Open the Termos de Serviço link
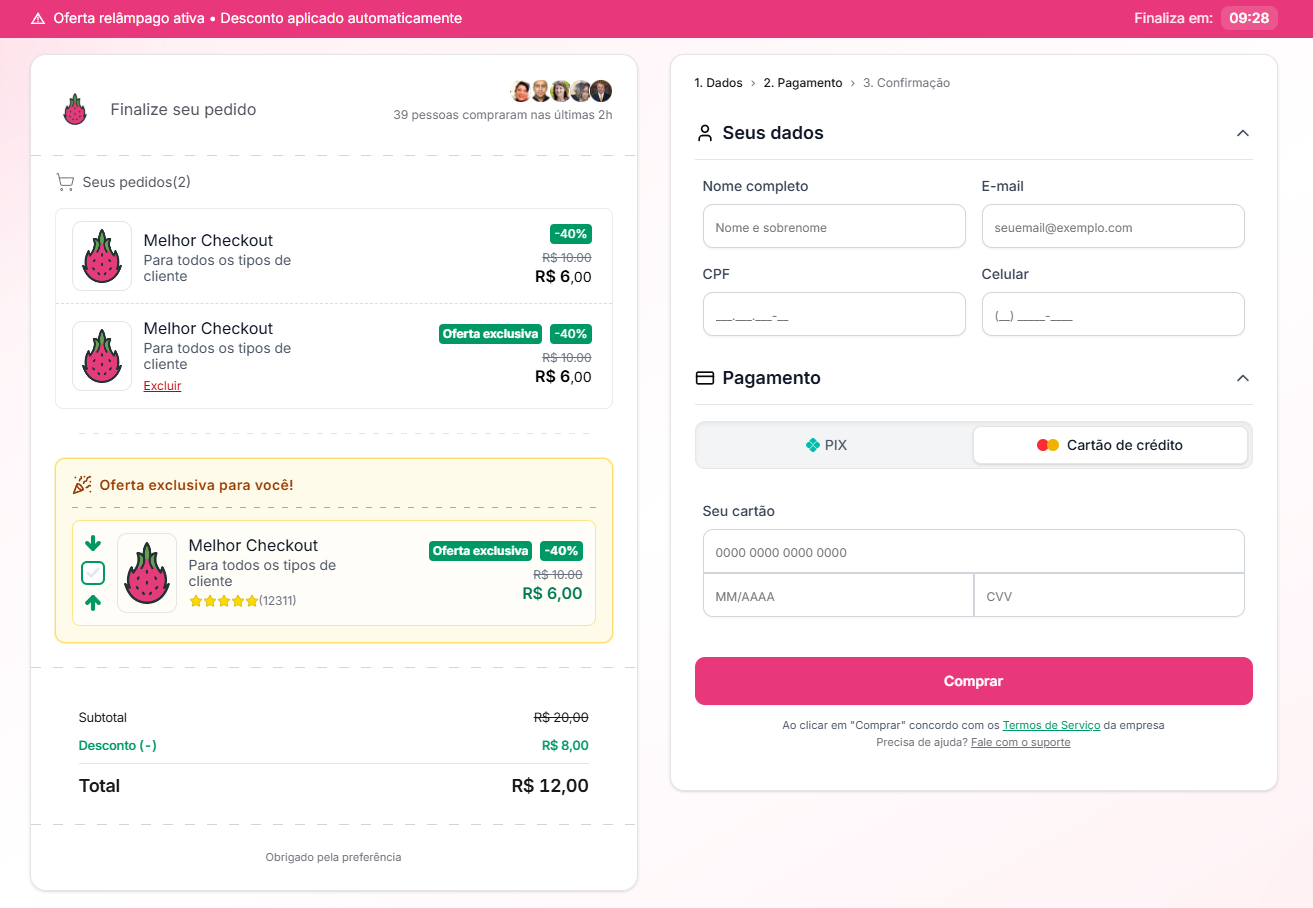This screenshot has width=1313, height=908. [x=1051, y=725]
